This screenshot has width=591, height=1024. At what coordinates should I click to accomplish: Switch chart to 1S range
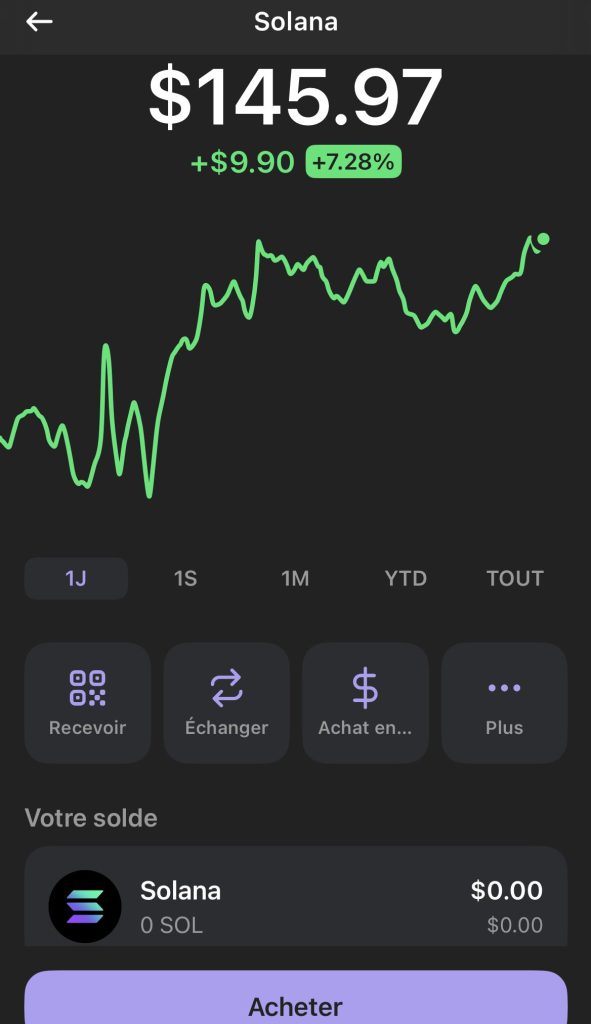coord(185,579)
